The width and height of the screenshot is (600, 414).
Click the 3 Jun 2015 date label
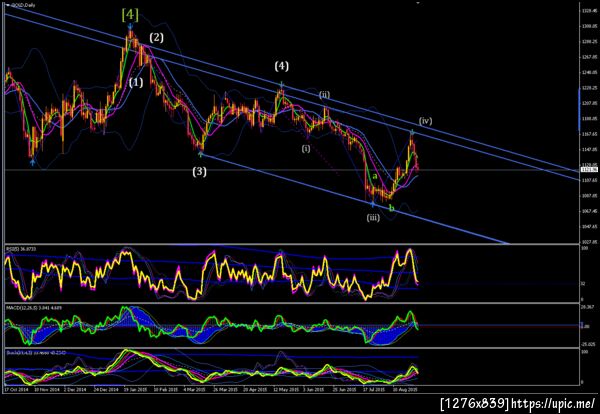point(314,390)
